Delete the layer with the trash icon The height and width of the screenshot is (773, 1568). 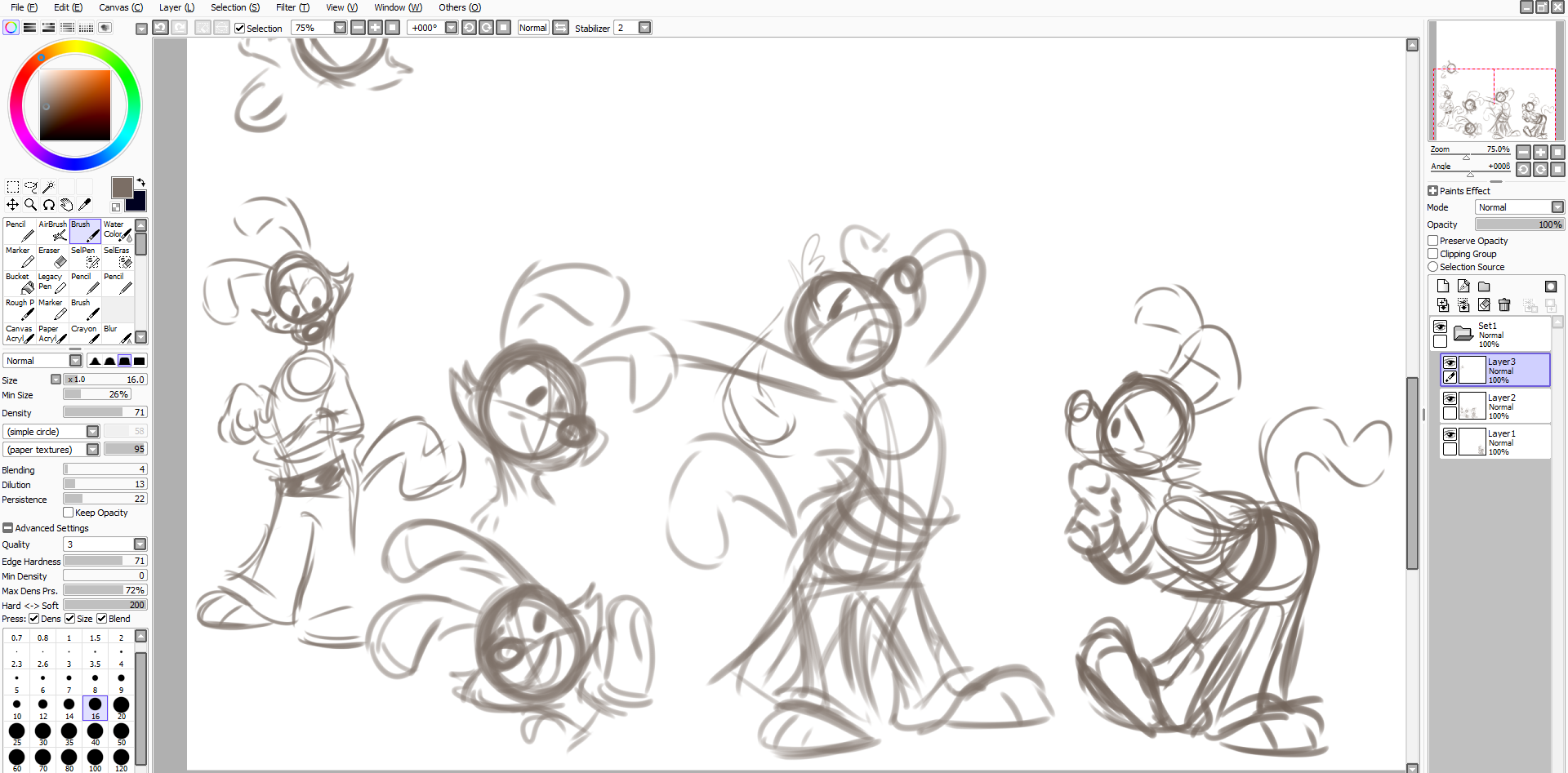pyautogui.click(x=1504, y=305)
